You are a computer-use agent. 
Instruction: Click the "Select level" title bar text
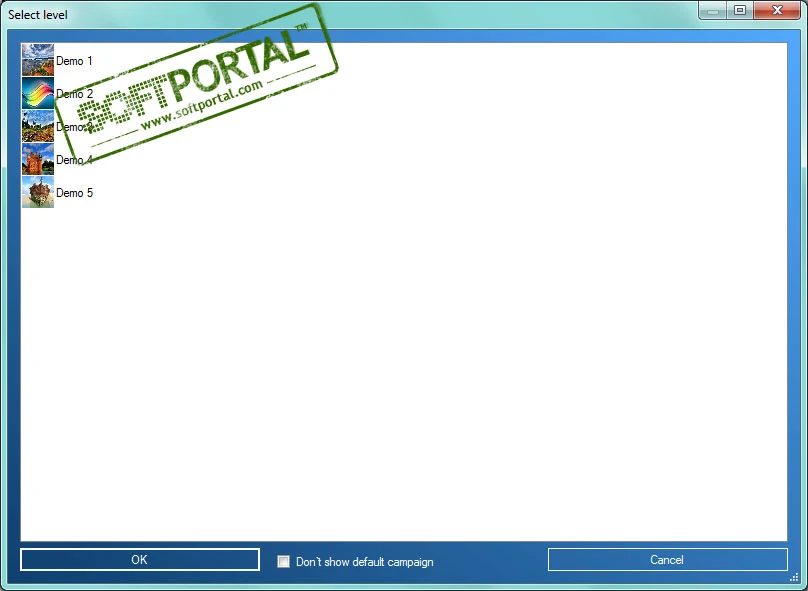pos(38,15)
